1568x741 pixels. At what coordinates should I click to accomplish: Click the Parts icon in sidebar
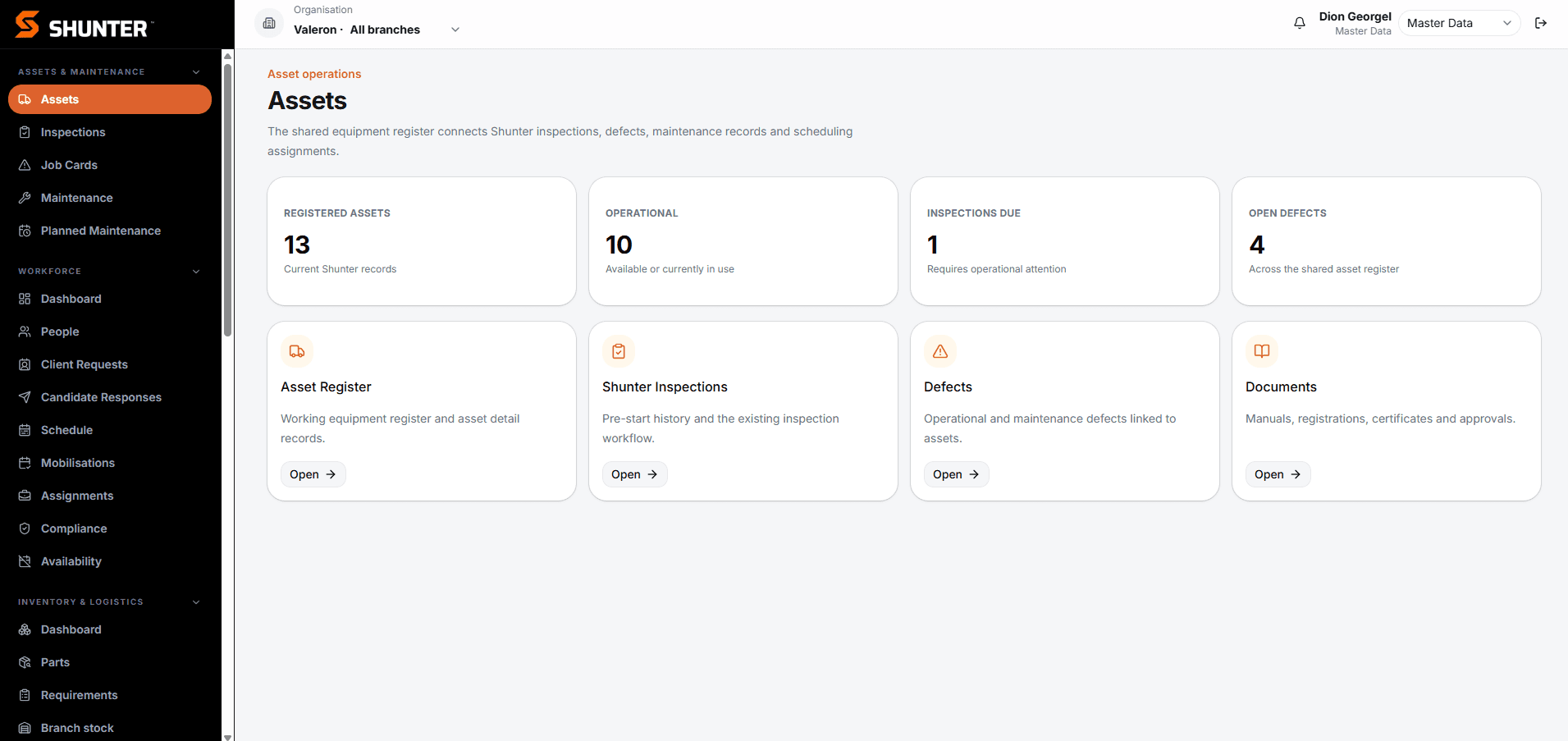click(x=25, y=662)
